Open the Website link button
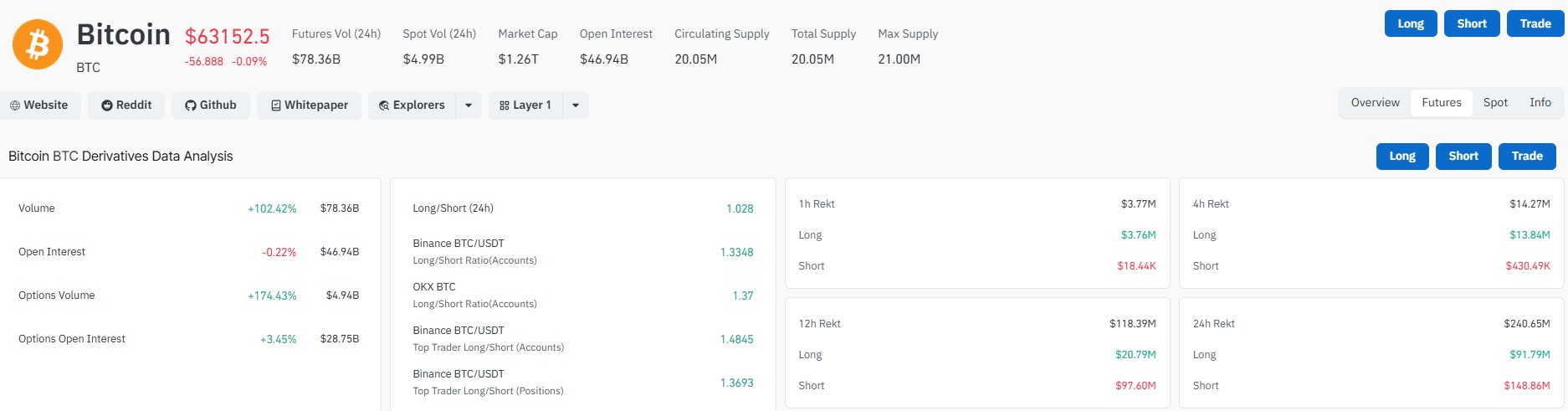The height and width of the screenshot is (411, 1568). (39, 105)
